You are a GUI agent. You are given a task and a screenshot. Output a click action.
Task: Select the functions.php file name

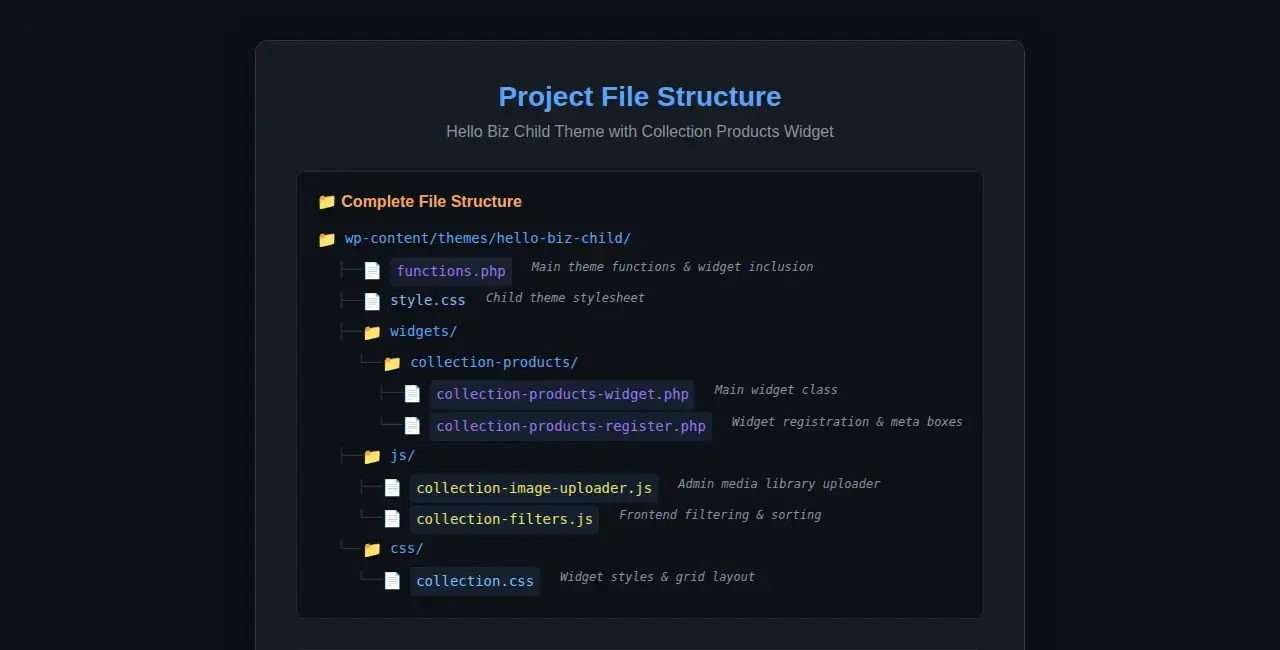click(451, 271)
